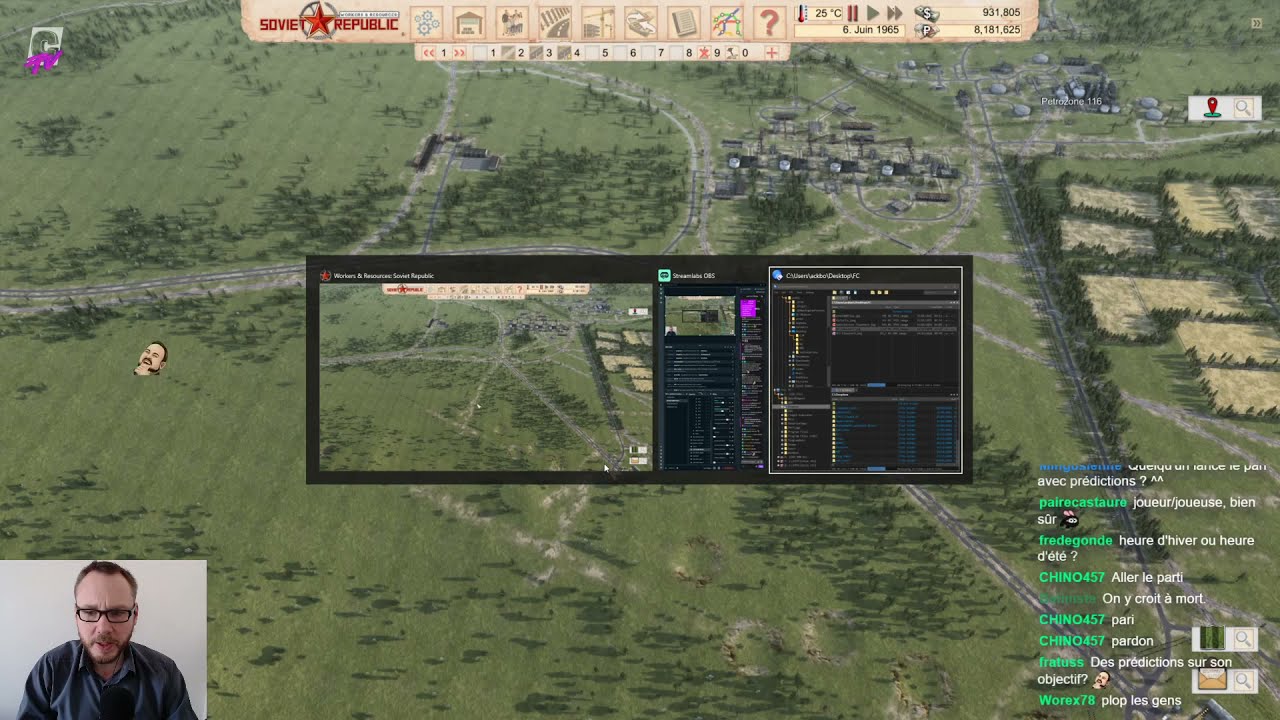This screenshot has height=720, width=1280.
Task: Switch to the Desktop FC file manager thumbnail
Action: click(x=866, y=369)
